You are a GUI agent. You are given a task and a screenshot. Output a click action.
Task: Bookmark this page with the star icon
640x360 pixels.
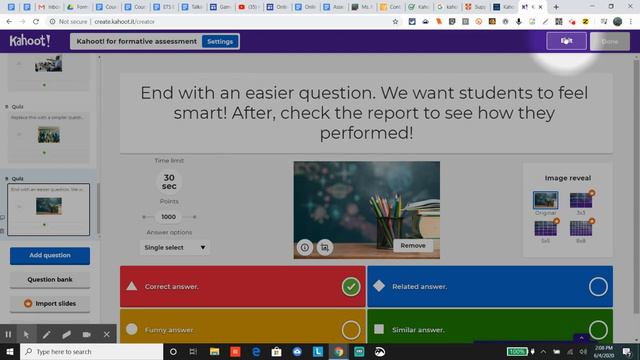[395, 22]
